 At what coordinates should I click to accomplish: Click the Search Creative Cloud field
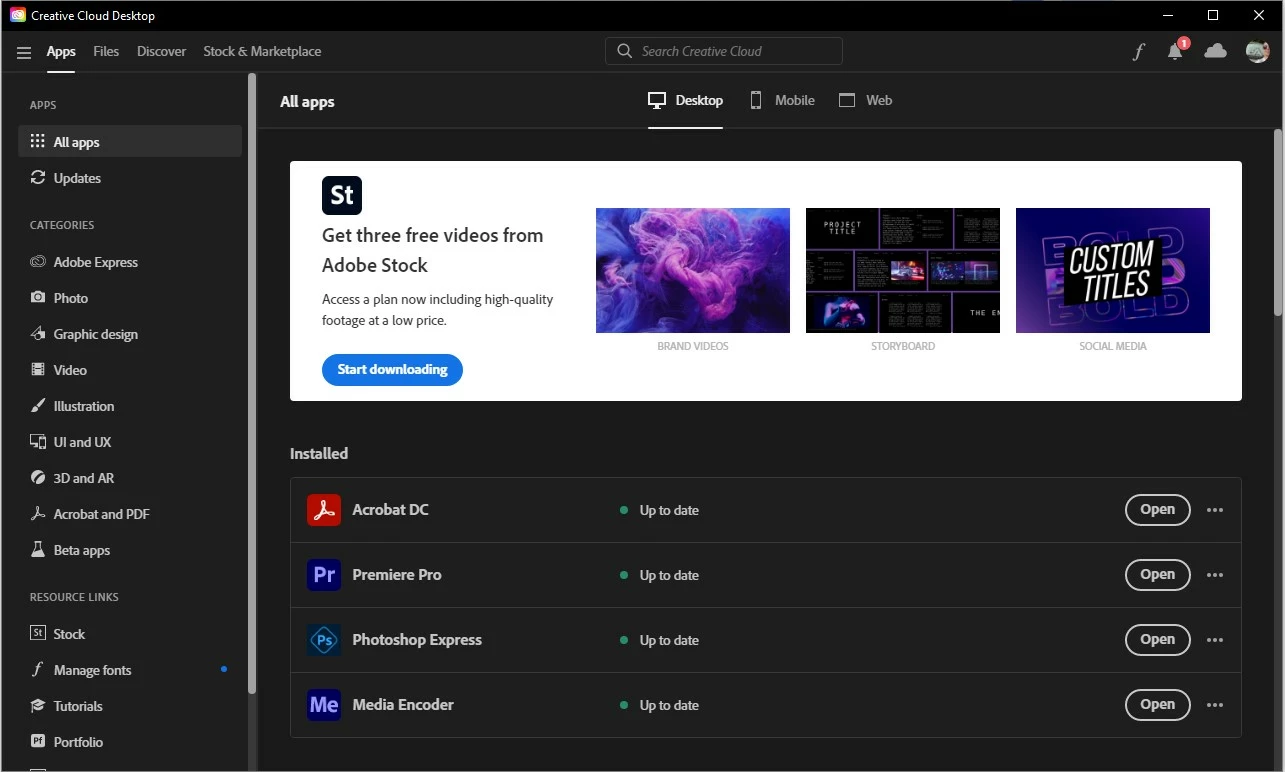click(x=724, y=51)
